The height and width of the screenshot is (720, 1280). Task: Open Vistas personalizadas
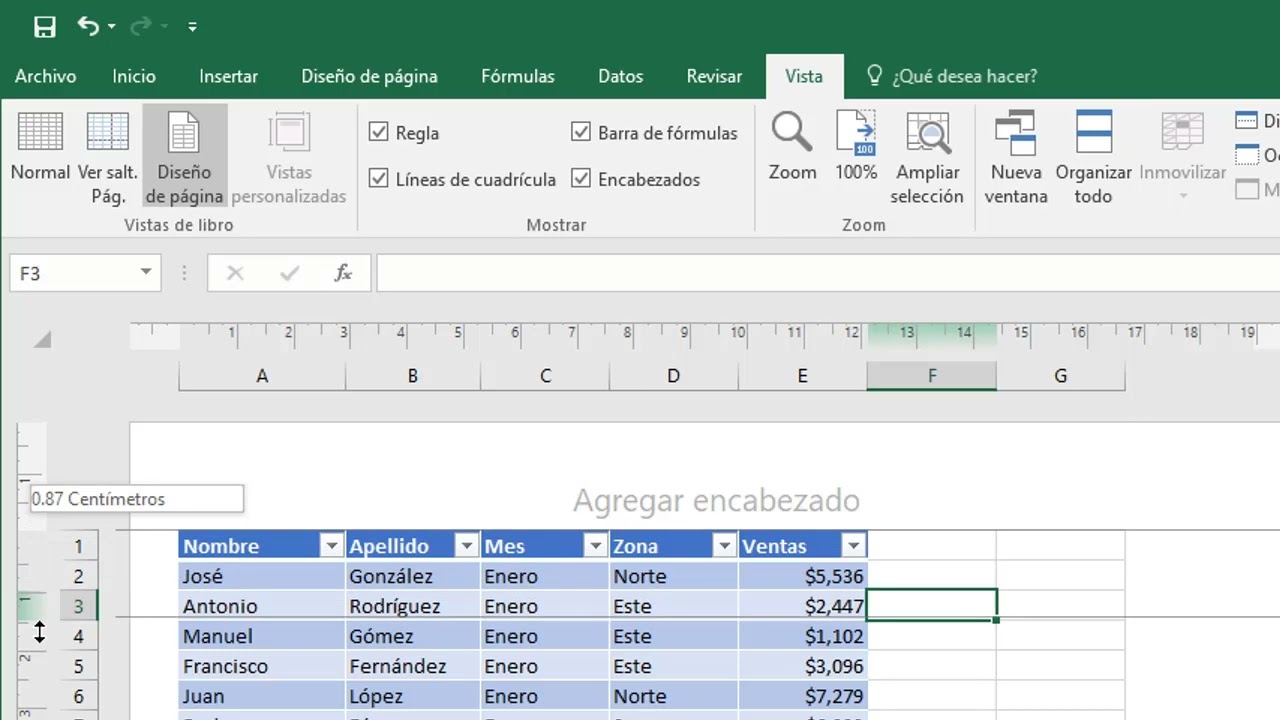click(289, 157)
